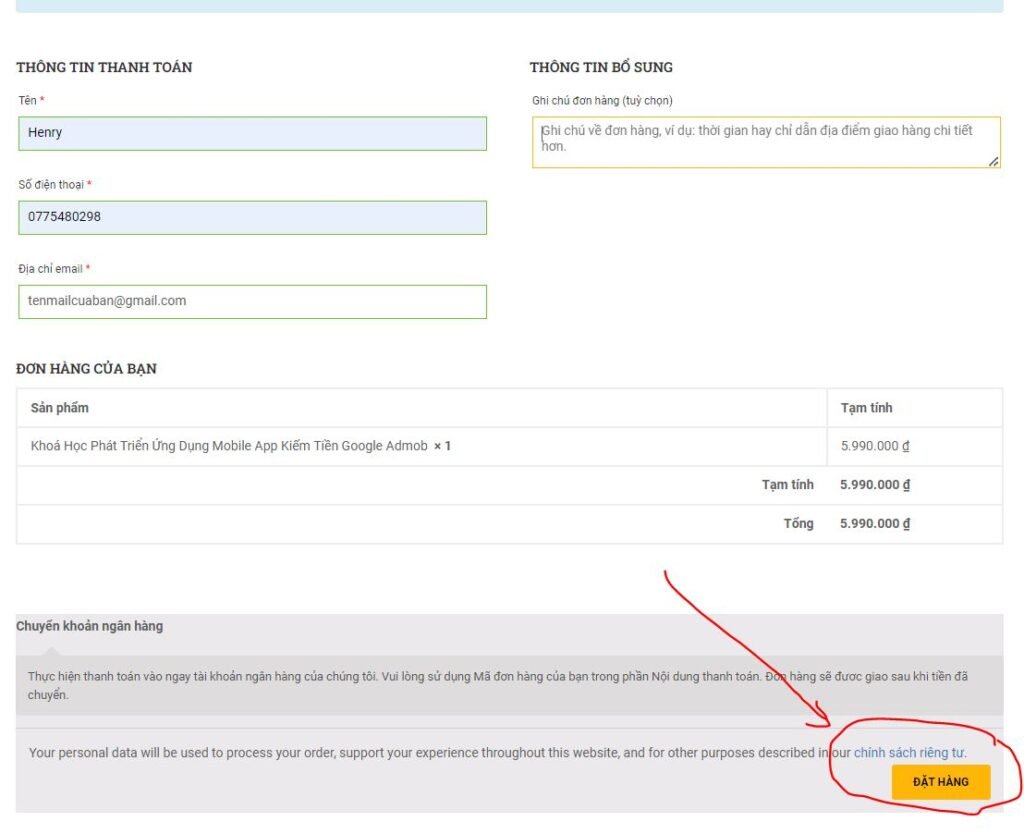Click the Địa chỉ email label
Screen dimensions: 1024x834
pos(51,269)
